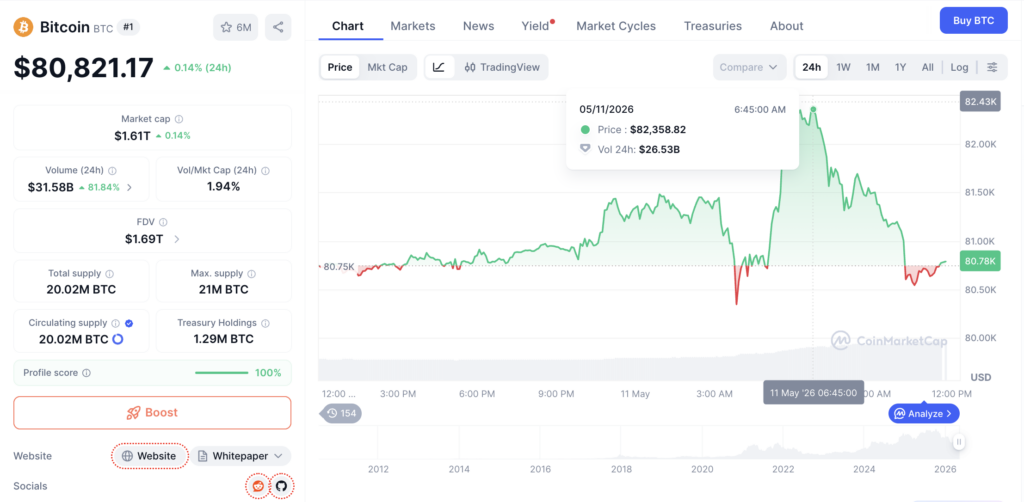Select the 24h time range
Viewport: 1024px width, 502px height.
click(x=812, y=67)
